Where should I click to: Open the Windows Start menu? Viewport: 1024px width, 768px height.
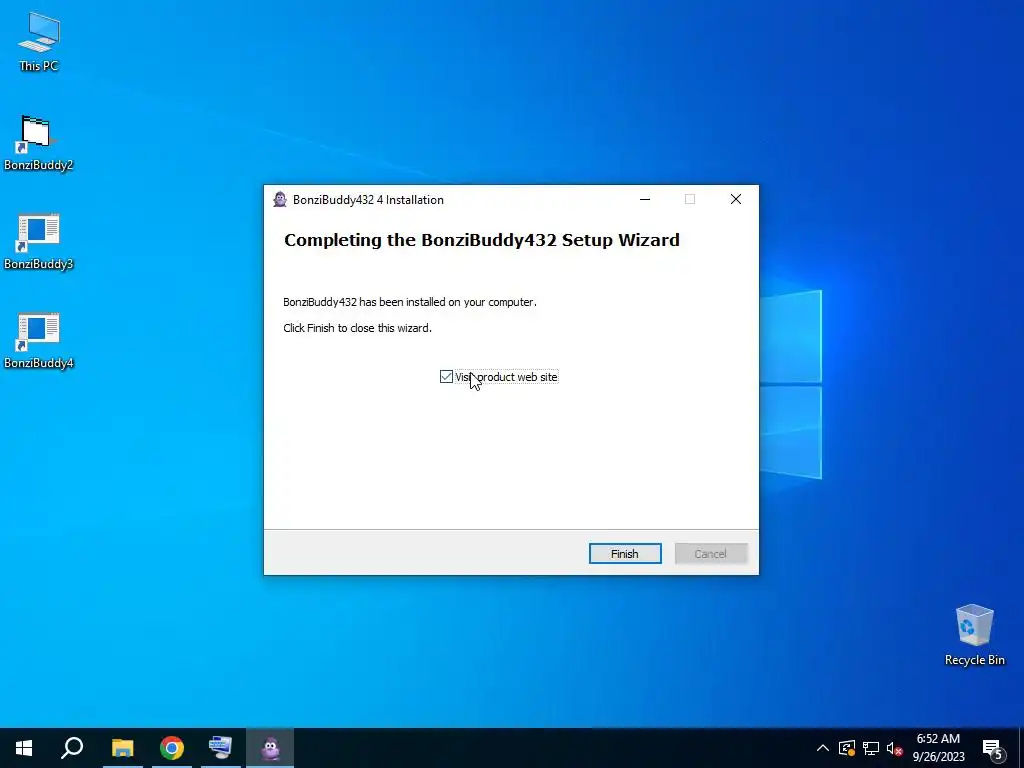tap(24, 748)
